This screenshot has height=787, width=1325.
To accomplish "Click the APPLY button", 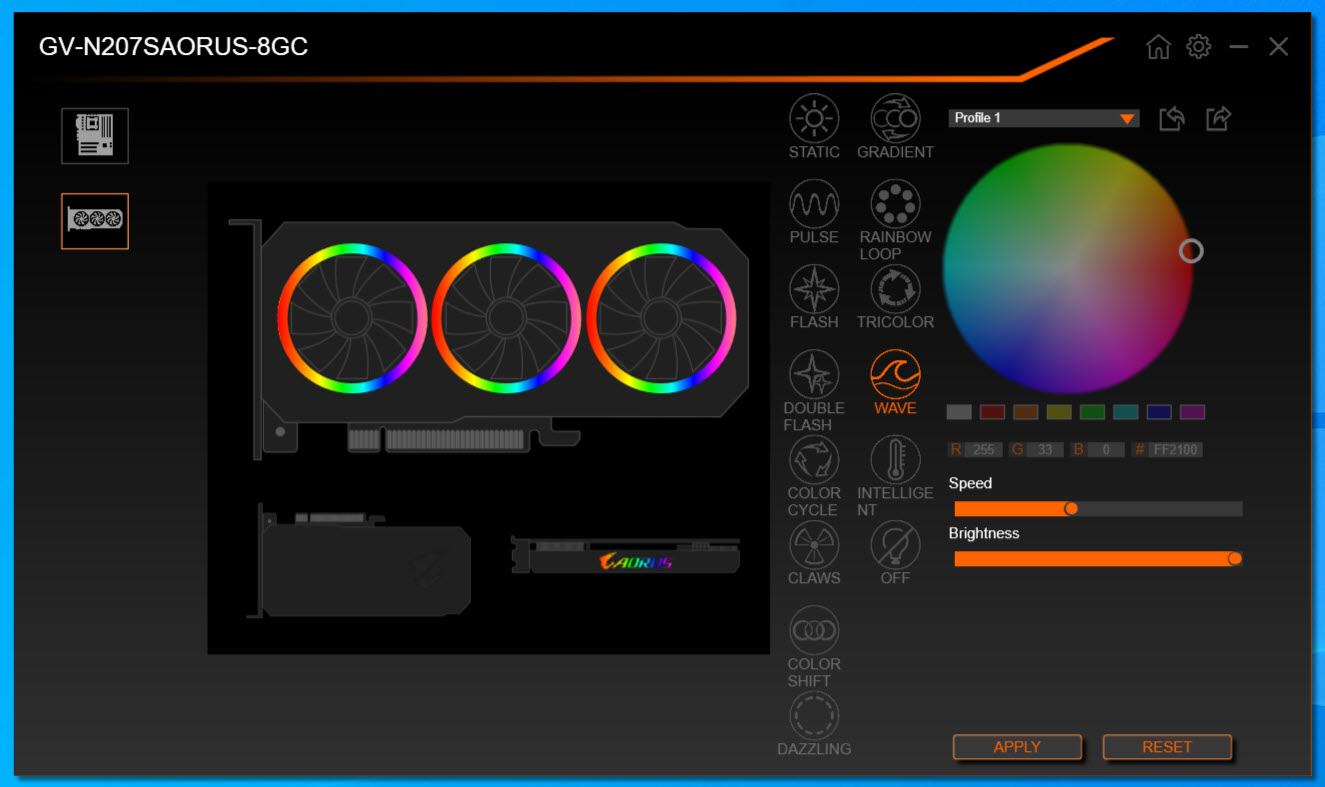I will [1017, 747].
